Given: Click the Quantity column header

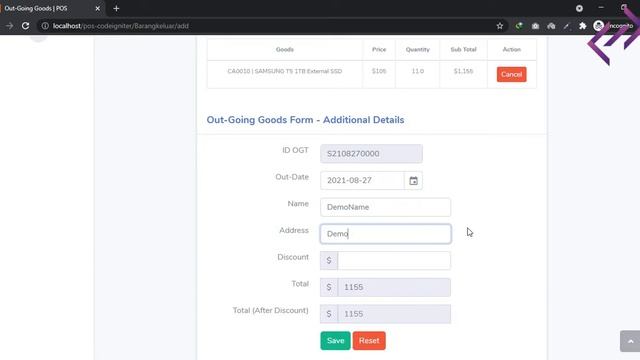Looking at the screenshot, I should 418,49.
